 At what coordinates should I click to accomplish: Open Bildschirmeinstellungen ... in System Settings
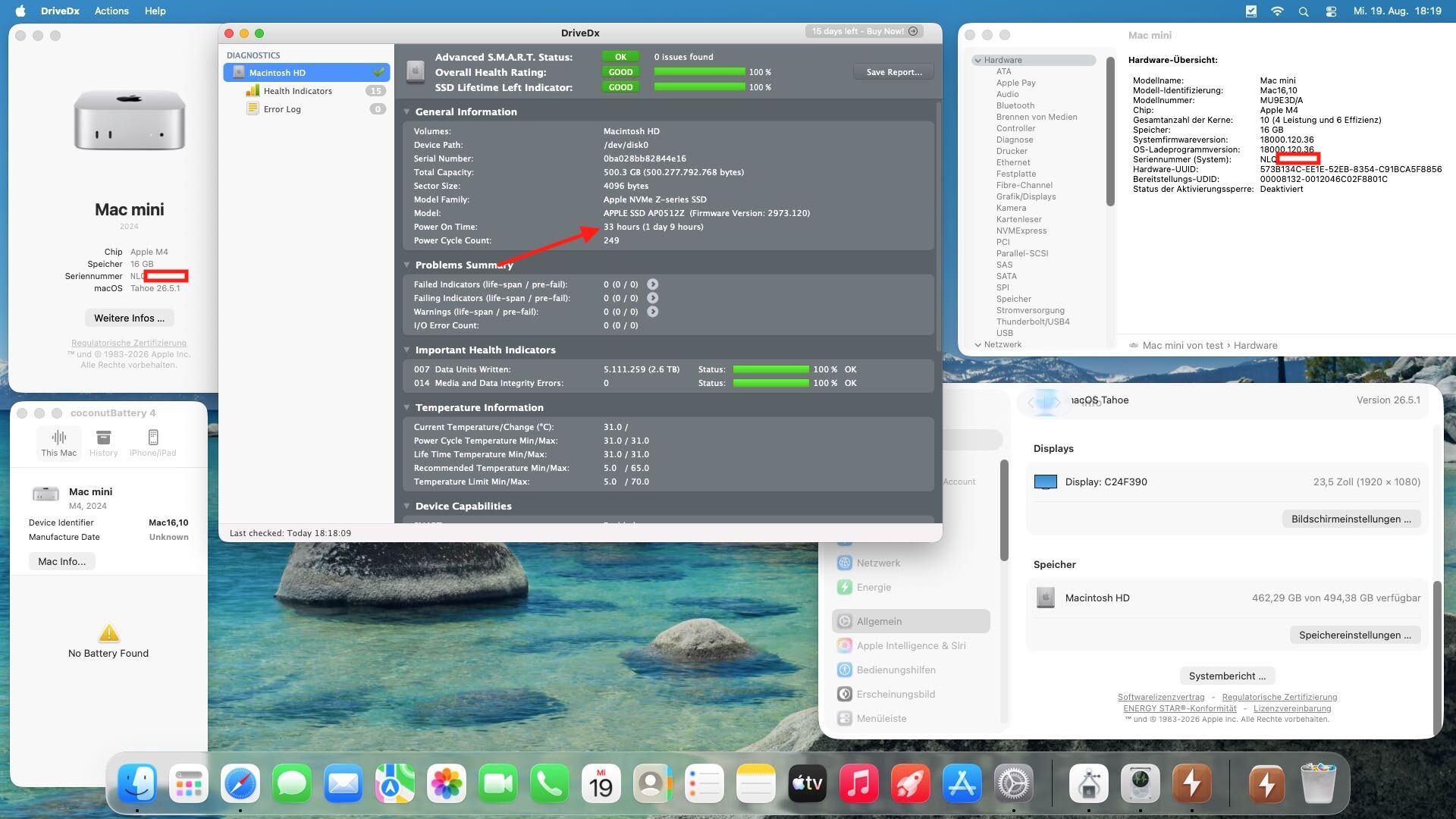(x=1351, y=519)
